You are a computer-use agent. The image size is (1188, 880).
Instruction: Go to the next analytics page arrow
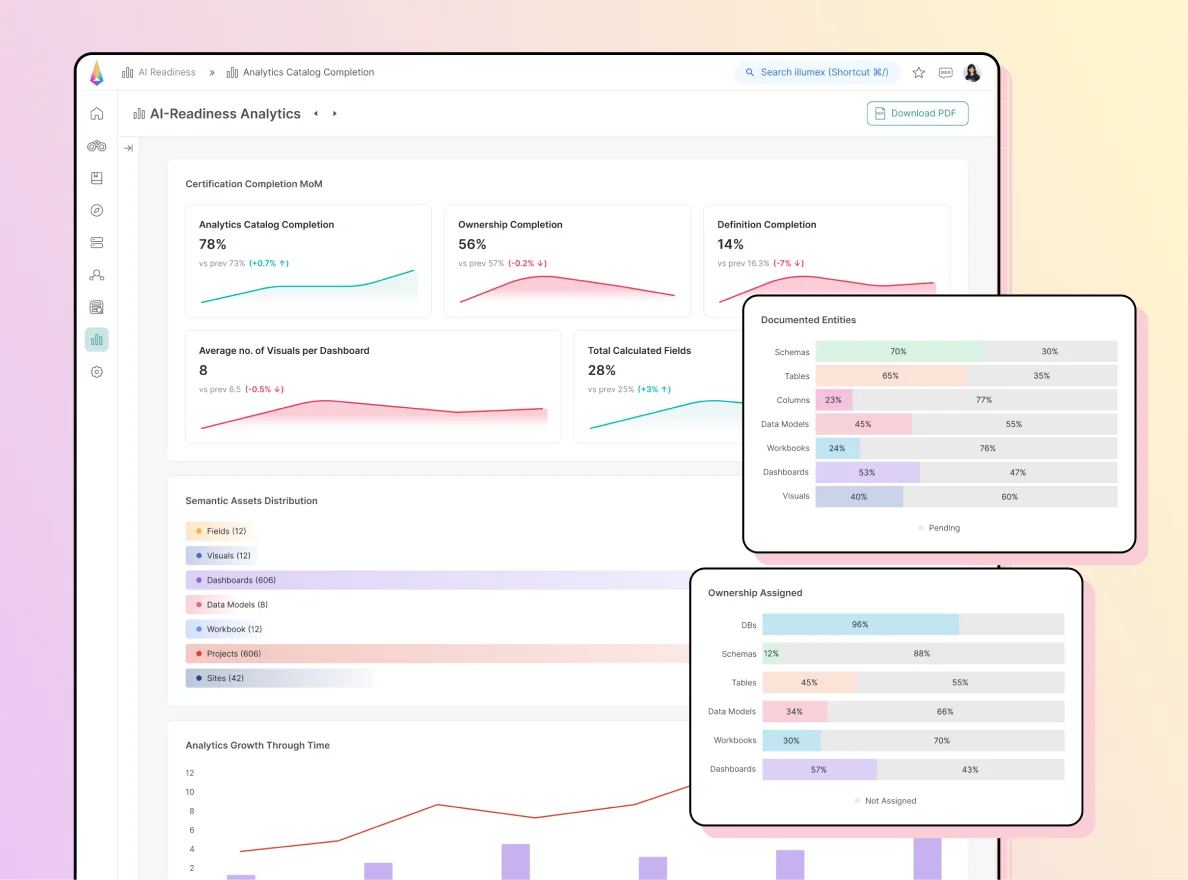tap(335, 114)
